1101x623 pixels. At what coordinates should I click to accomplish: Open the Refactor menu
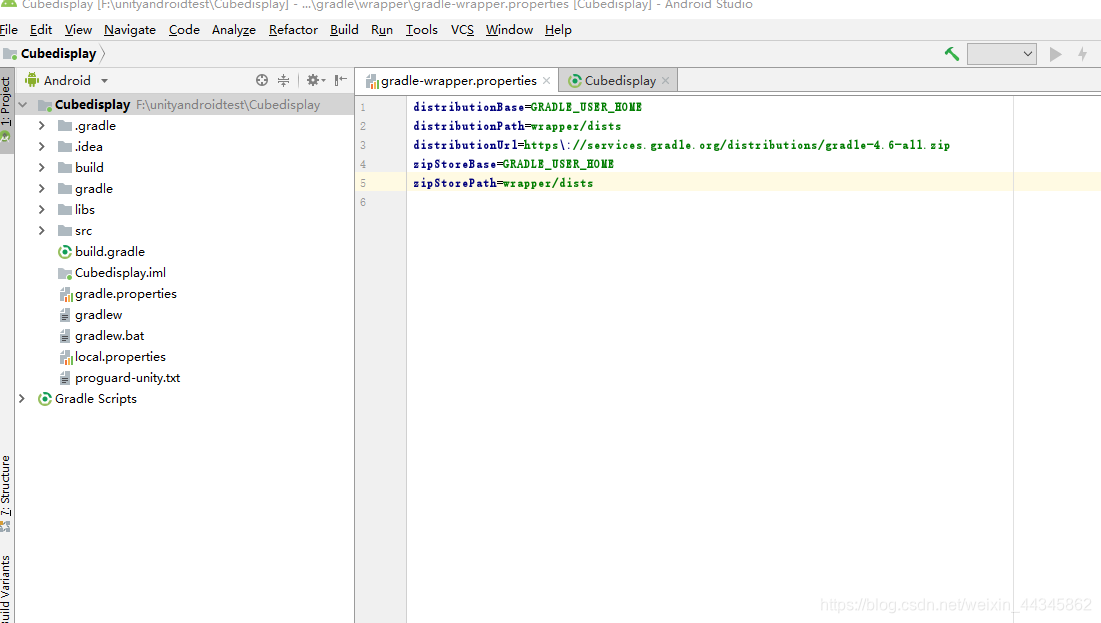(x=293, y=29)
